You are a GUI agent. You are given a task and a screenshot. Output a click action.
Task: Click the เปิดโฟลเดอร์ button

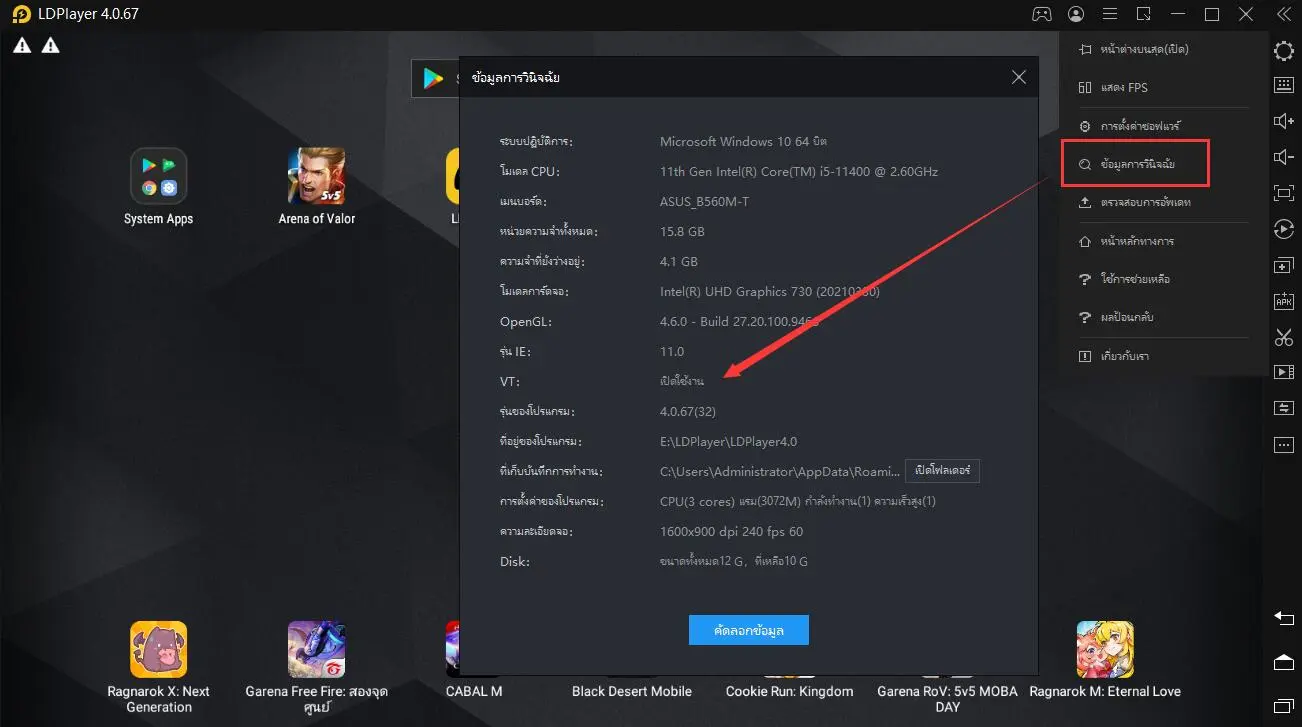click(x=942, y=471)
